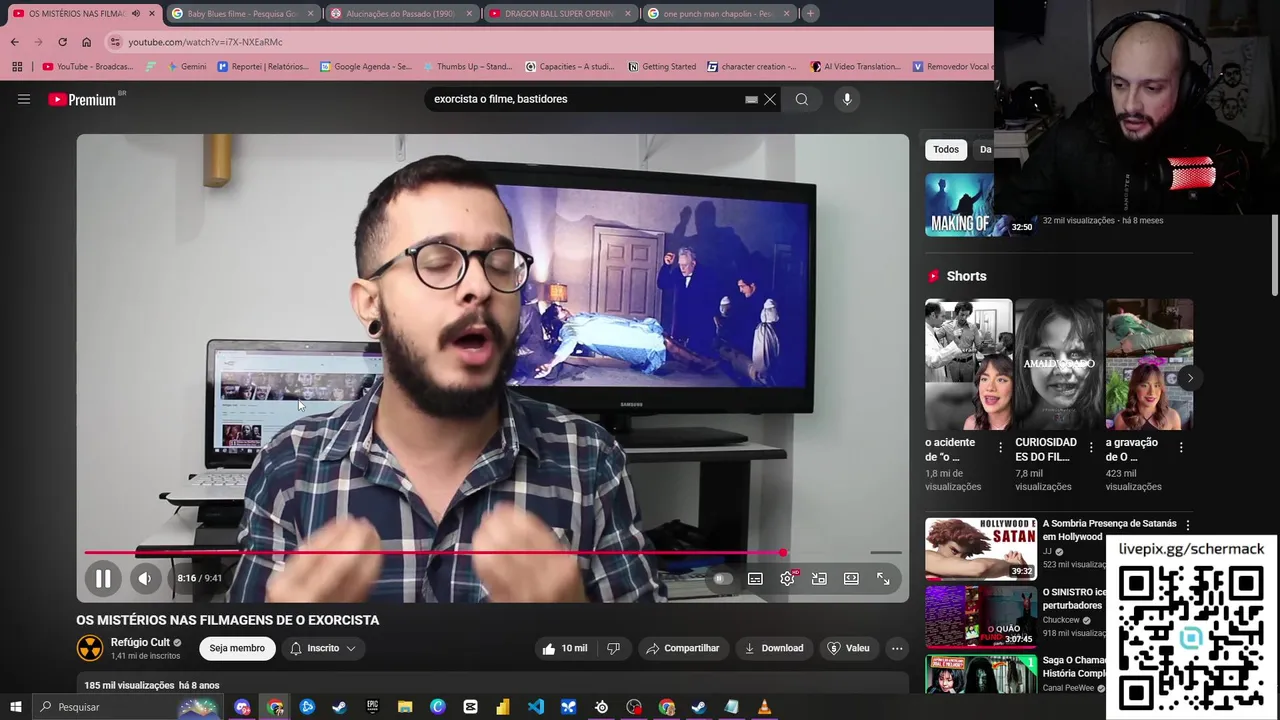The image size is (1280, 720).
Task: Open more actions ellipsis below video
Action: (x=897, y=648)
